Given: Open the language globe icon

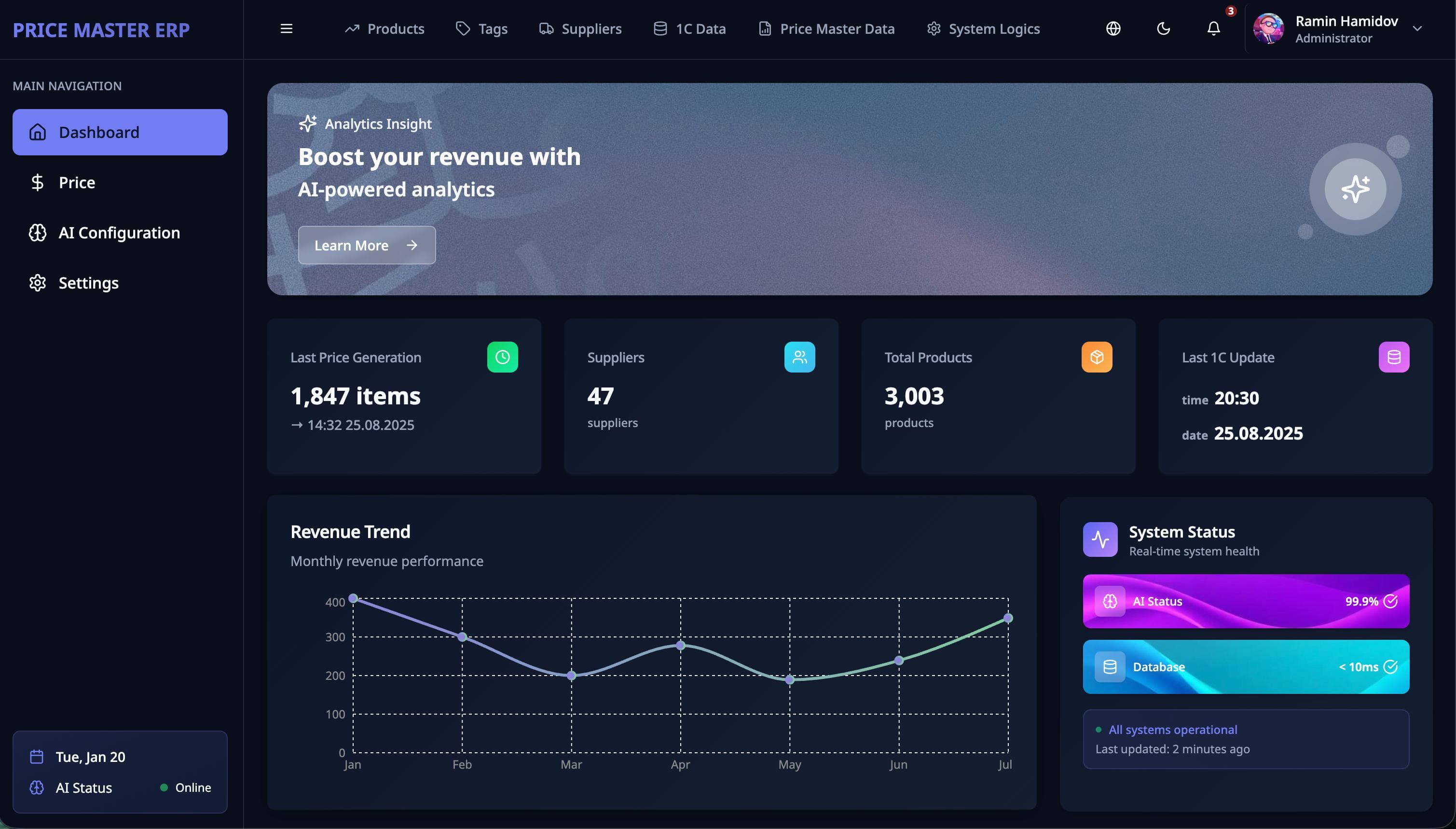Looking at the screenshot, I should pos(1113,28).
